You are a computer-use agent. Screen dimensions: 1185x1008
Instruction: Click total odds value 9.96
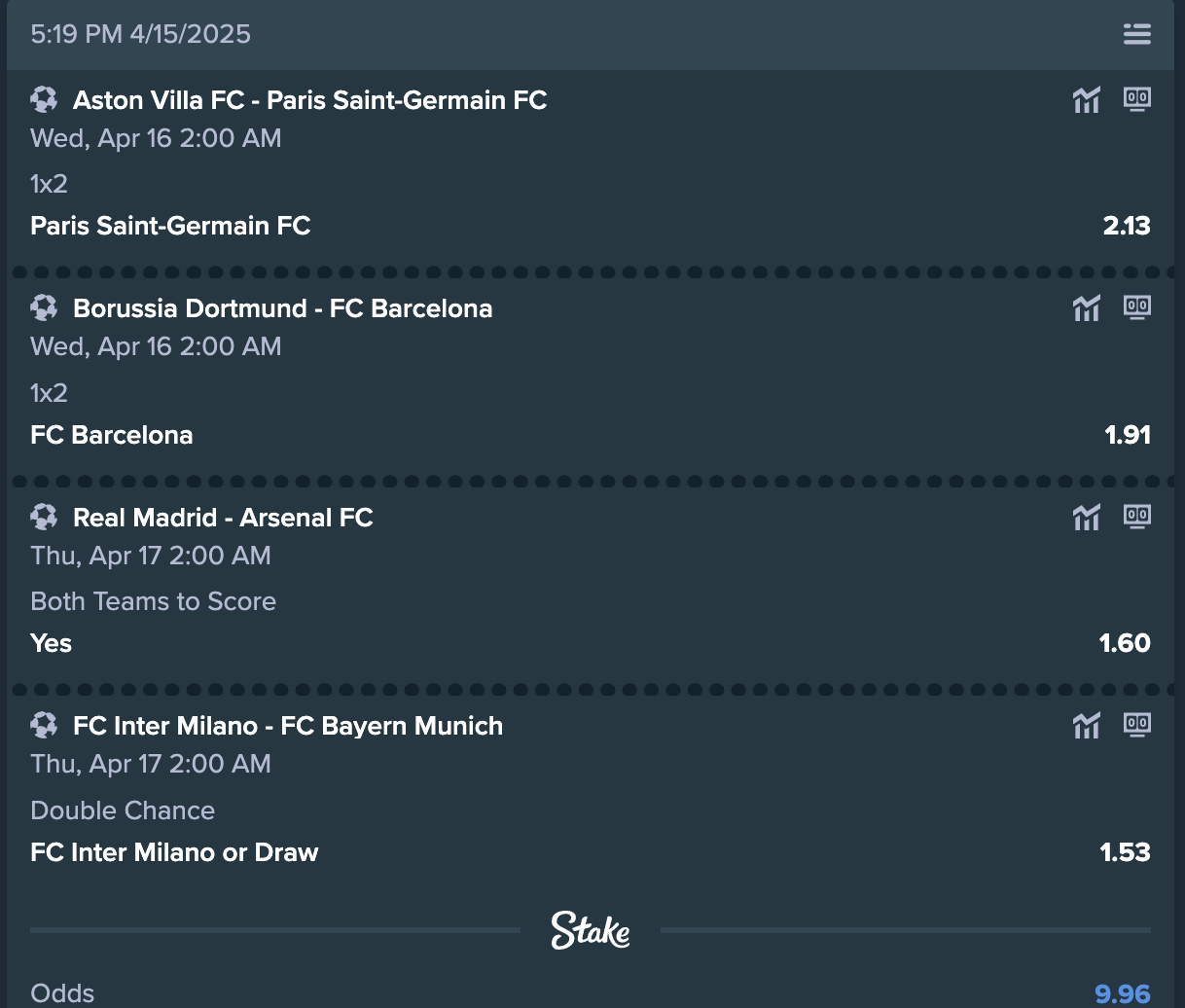1123,993
